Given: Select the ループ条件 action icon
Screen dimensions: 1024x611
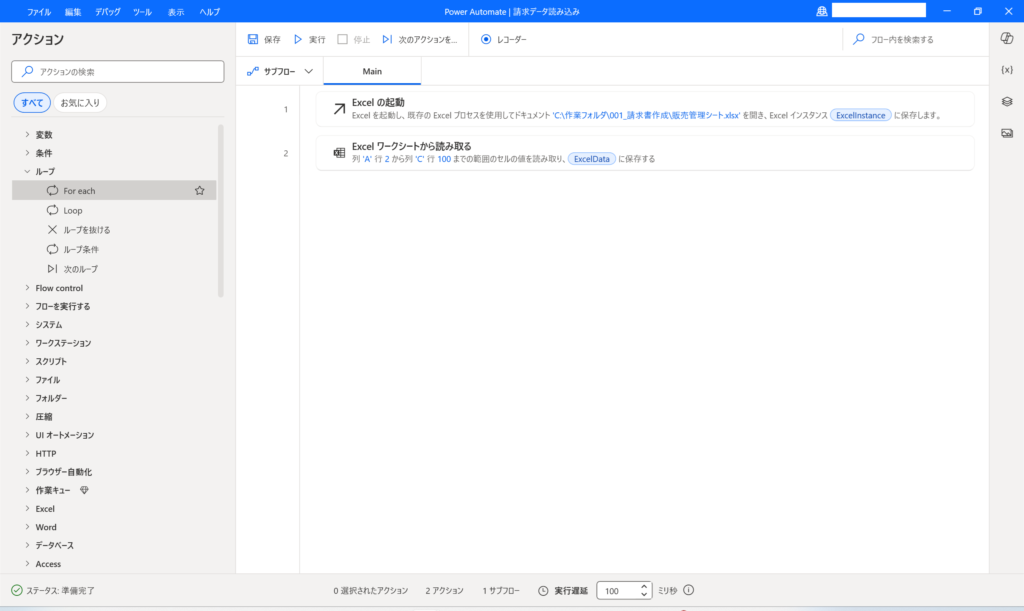Looking at the screenshot, I should (52, 249).
